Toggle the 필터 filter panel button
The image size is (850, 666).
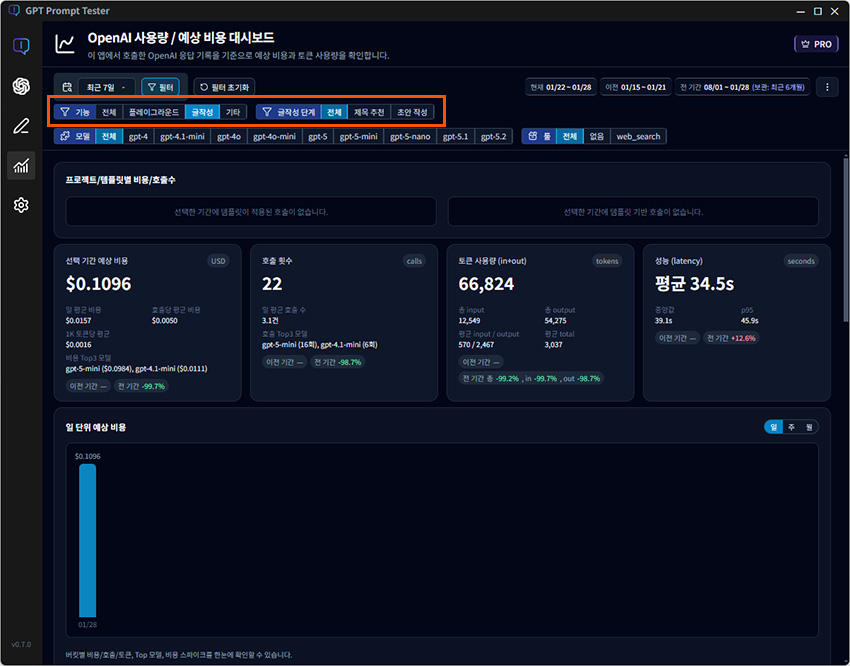point(160,88)
